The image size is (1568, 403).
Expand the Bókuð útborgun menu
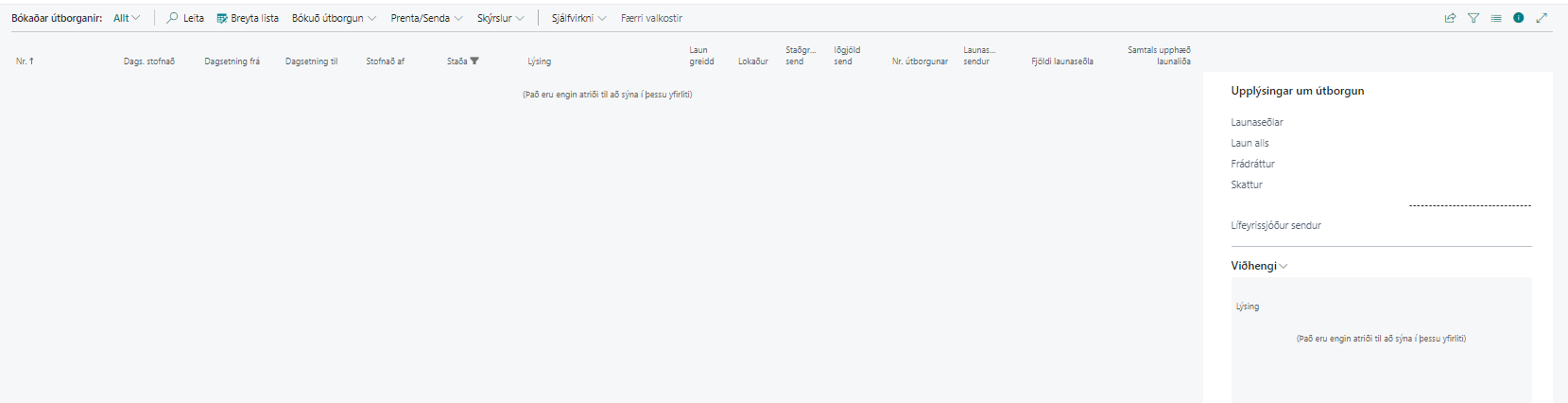point(334,18)
